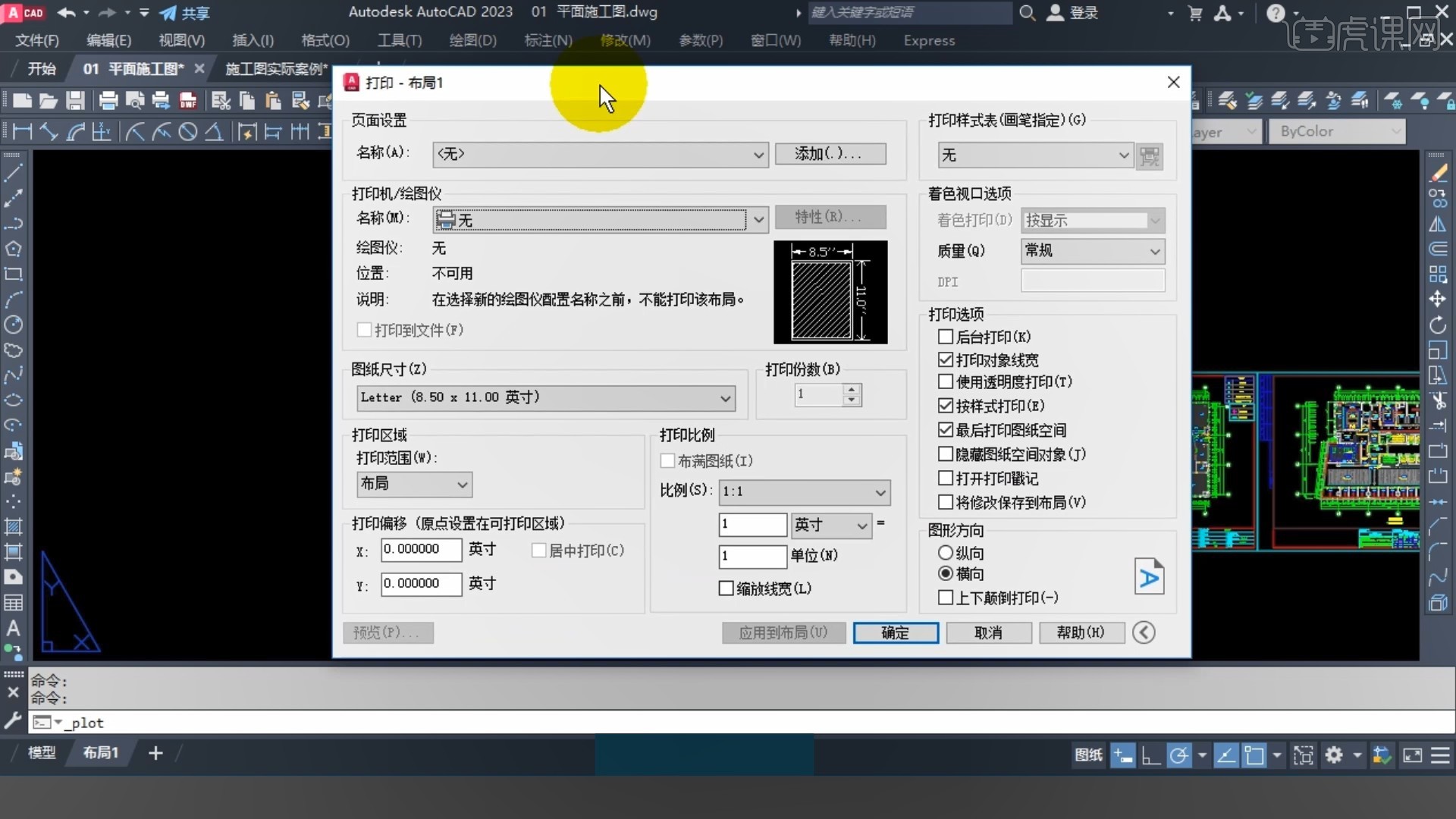Image resolution: width=1456 pixels, height=819 pixels.
Task: Toggle Plot paperspace last checkbox
Action: point(946,430)
